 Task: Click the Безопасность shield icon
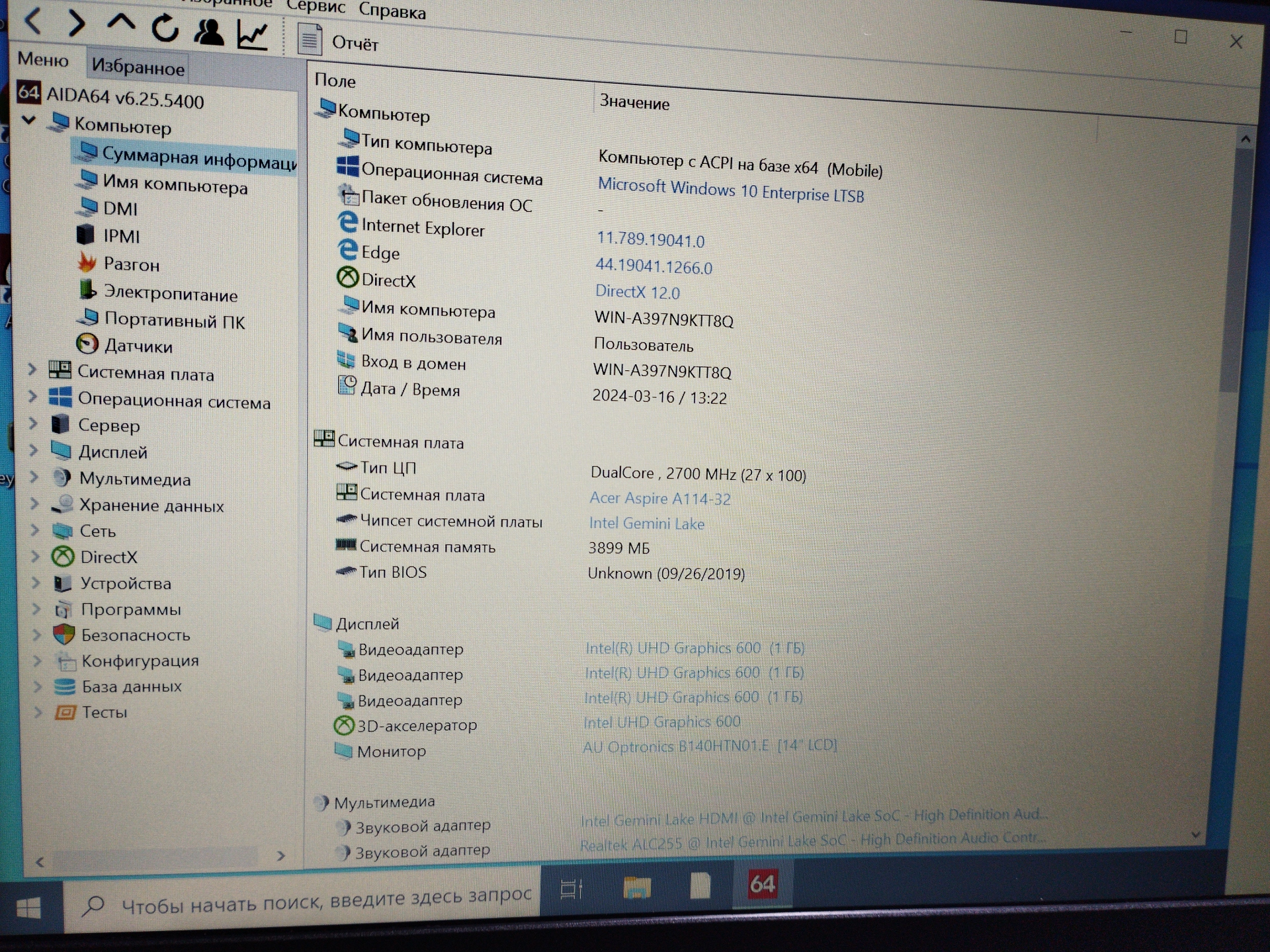[x=63, y=635]
